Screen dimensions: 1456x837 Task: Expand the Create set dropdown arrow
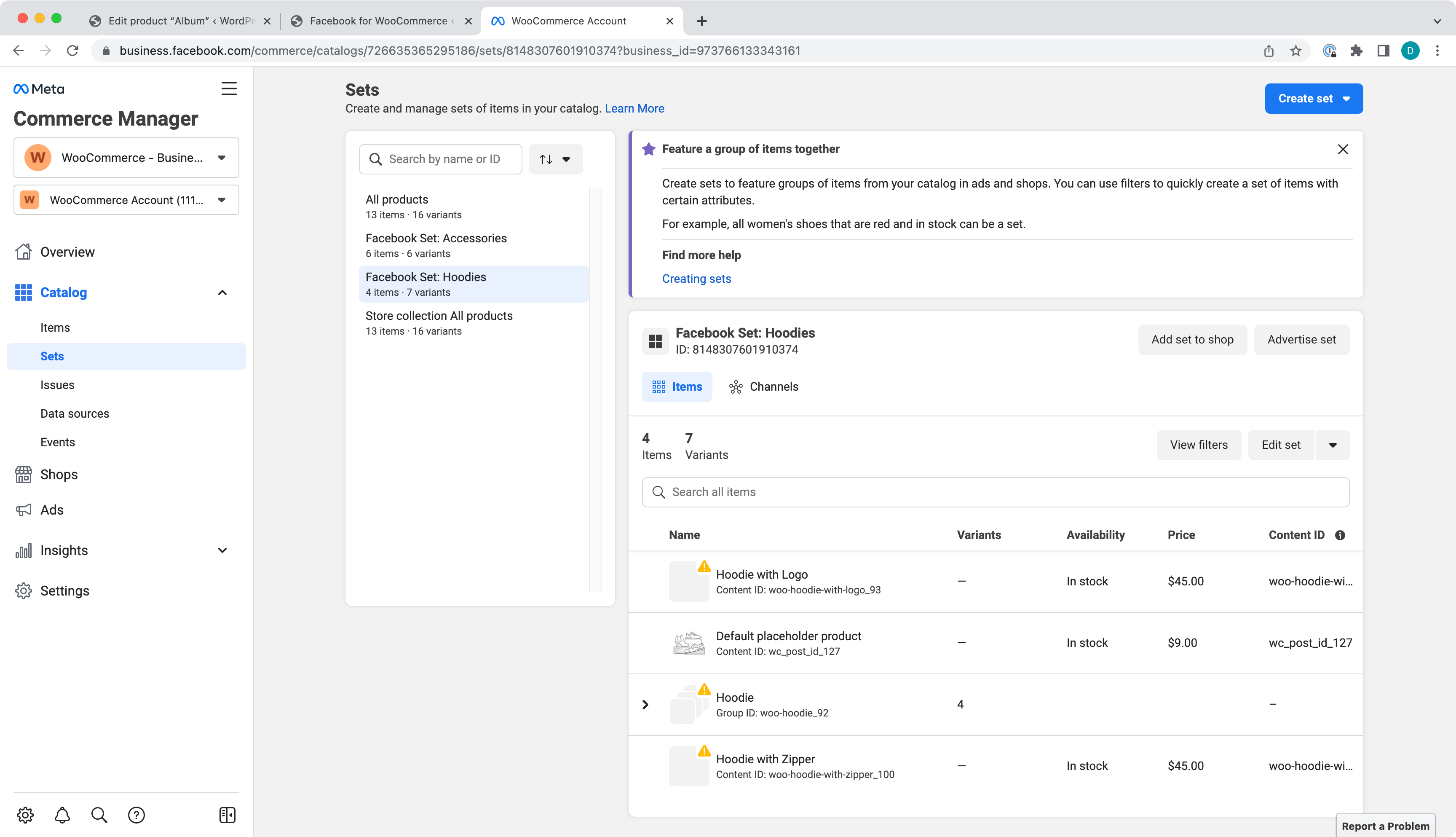pos(1343,98)
